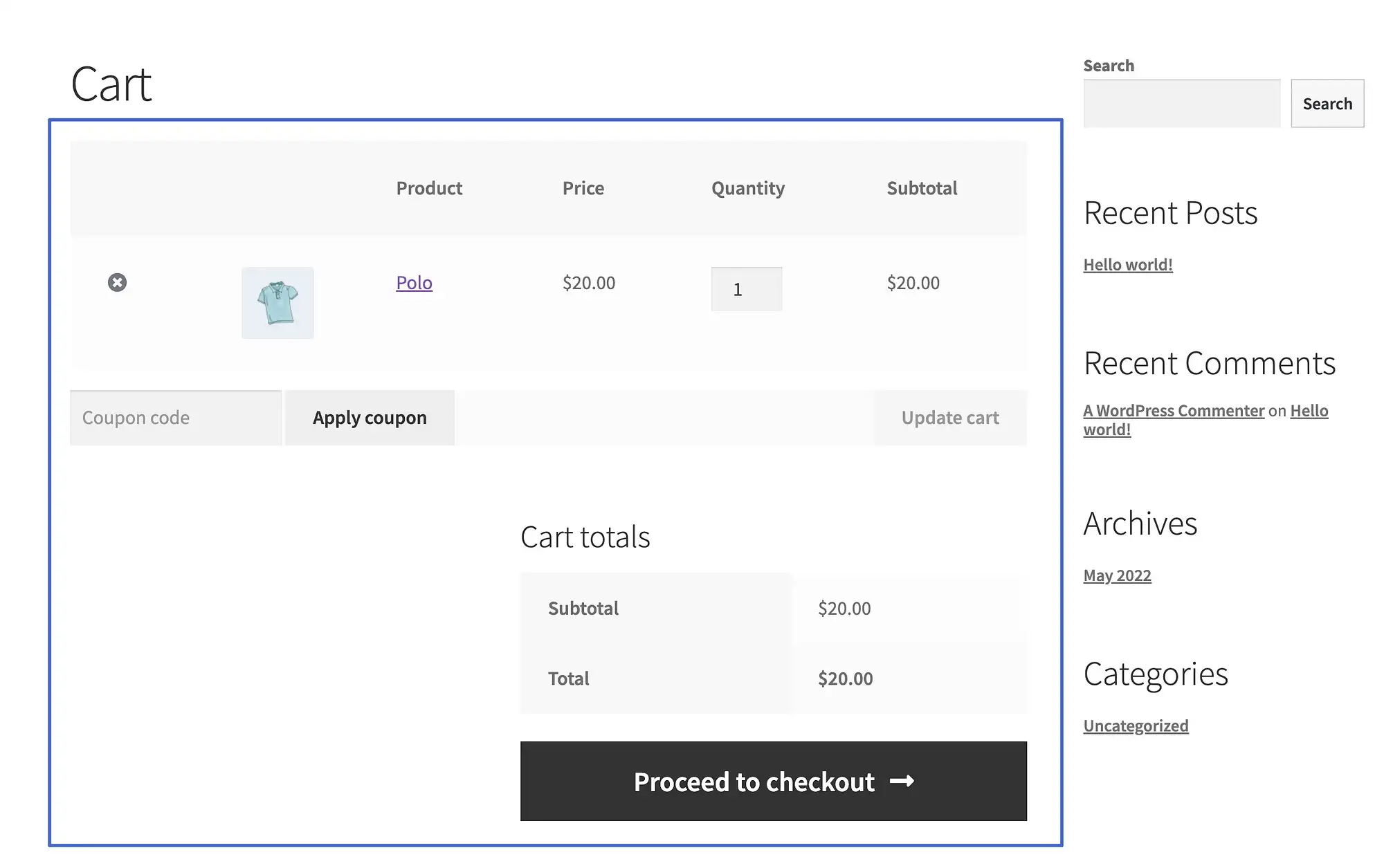The image size is (1384, 868).
Task: Click the Quantity column header
Action: point(748,187)
